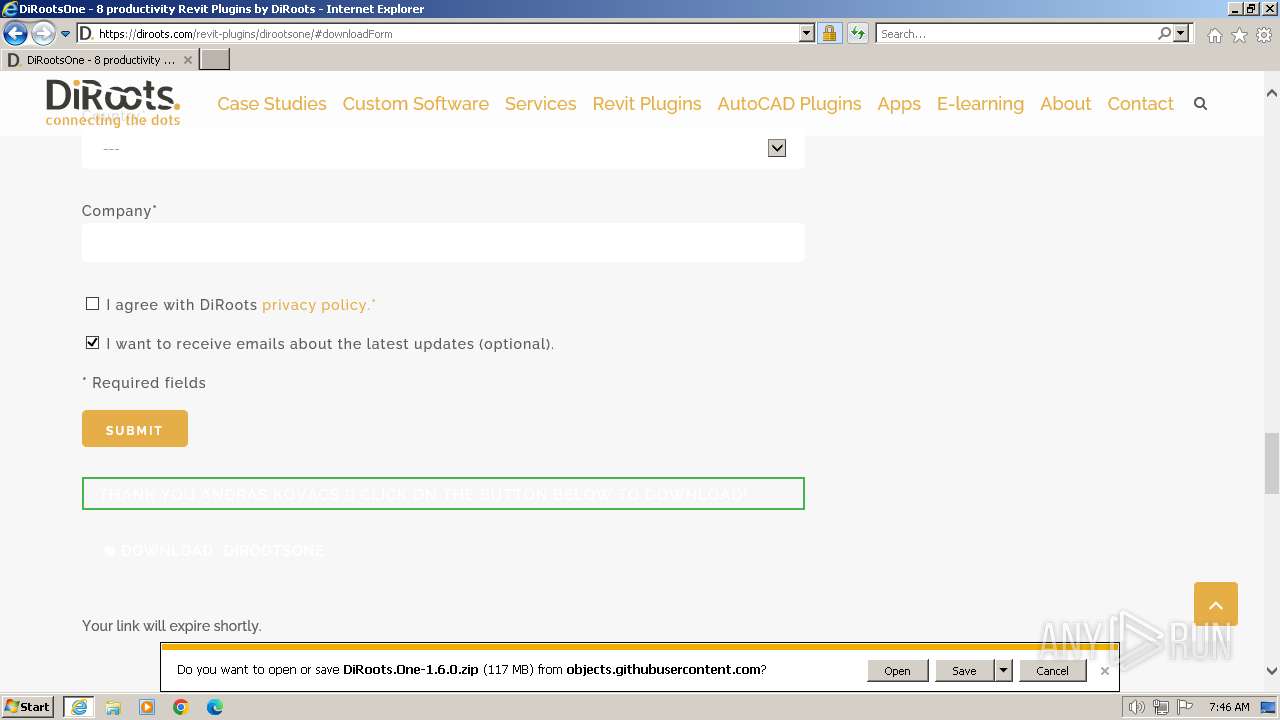Click Cancel in the download prompt
The height and width of the screenshot is (720, 1280).
tap(1052, 671)
